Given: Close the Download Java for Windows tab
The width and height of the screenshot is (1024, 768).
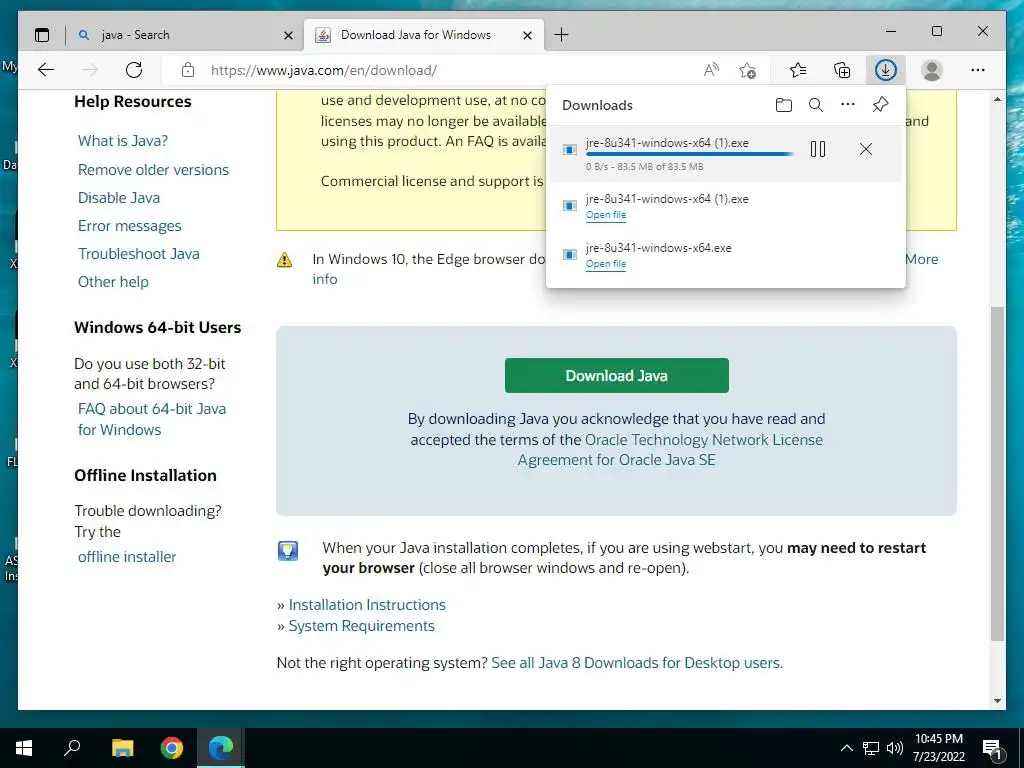Looking at the screenshot, I should [x=528, y=35].
